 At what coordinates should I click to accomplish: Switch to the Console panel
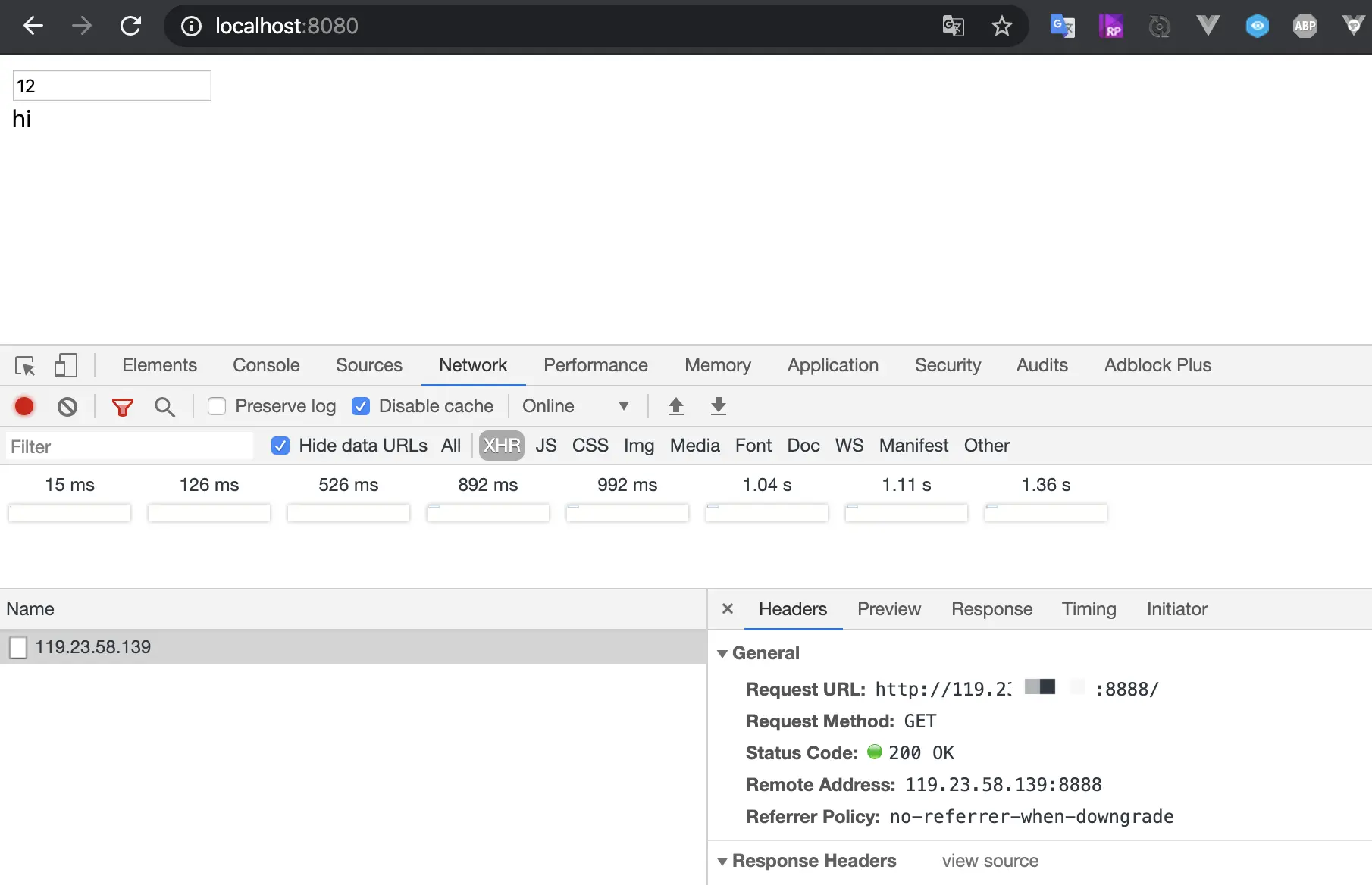coord(266,365)
